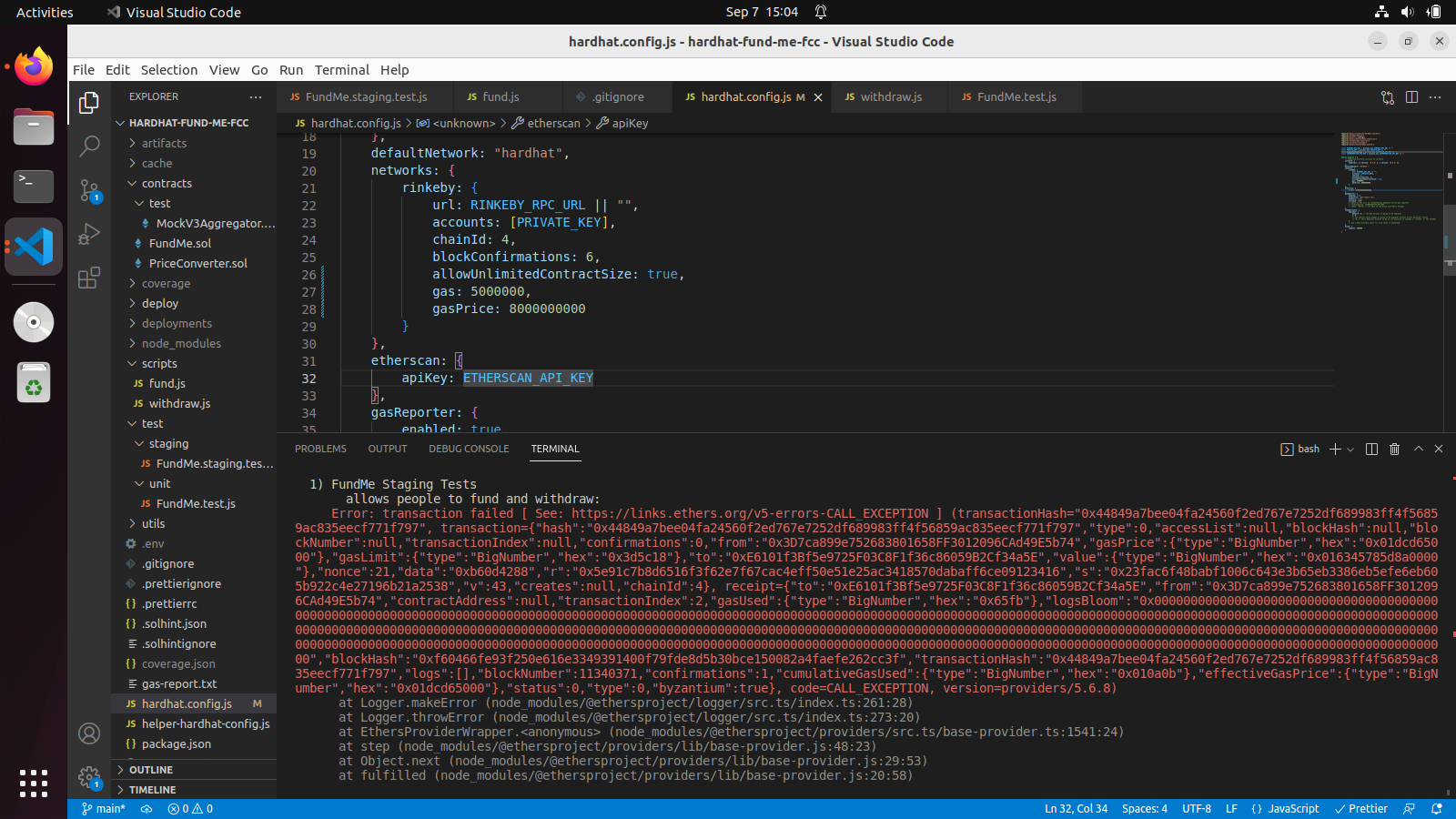The width and height of the screenshot is (1456, 819).
Task: Open changes compare icon in editor toolbar
Action: [x=1388, y=96]
